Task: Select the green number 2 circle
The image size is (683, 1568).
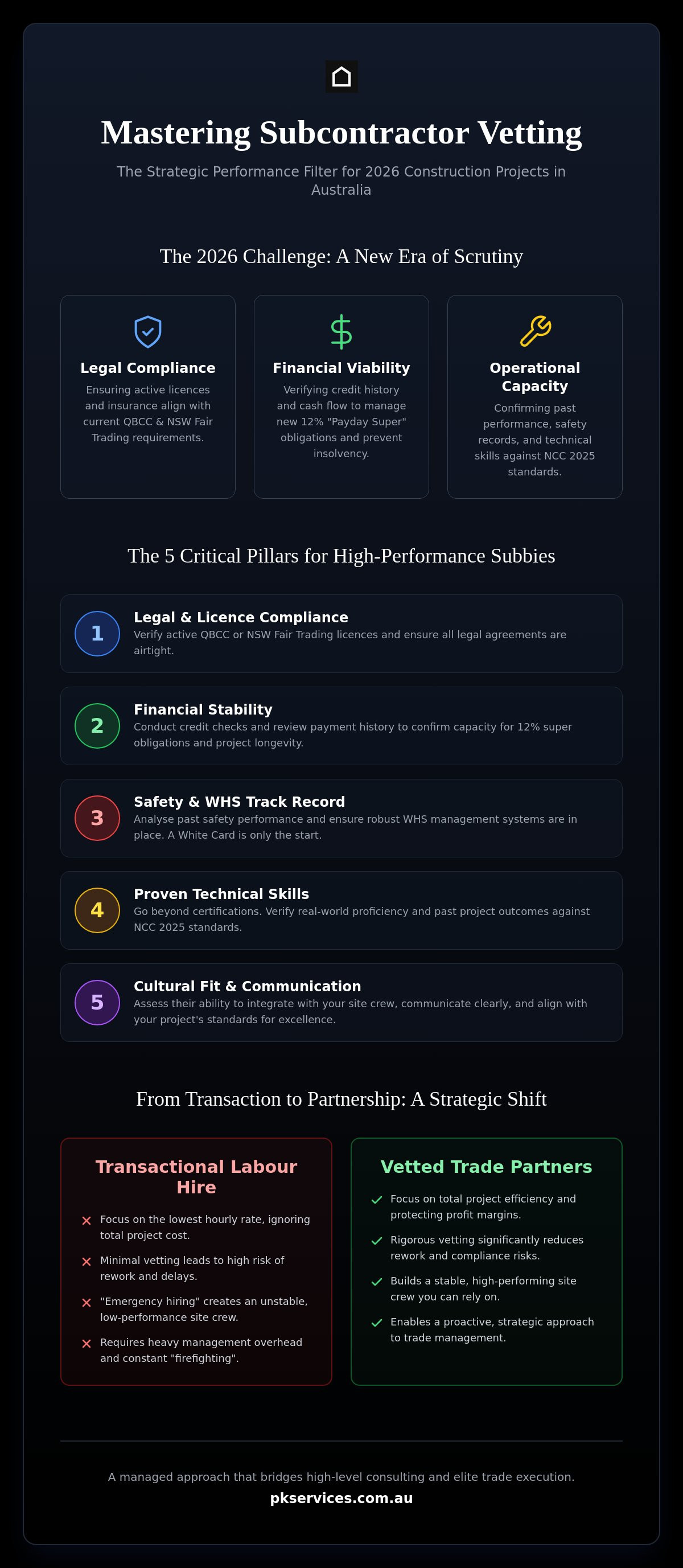Action: pos(97,725)
